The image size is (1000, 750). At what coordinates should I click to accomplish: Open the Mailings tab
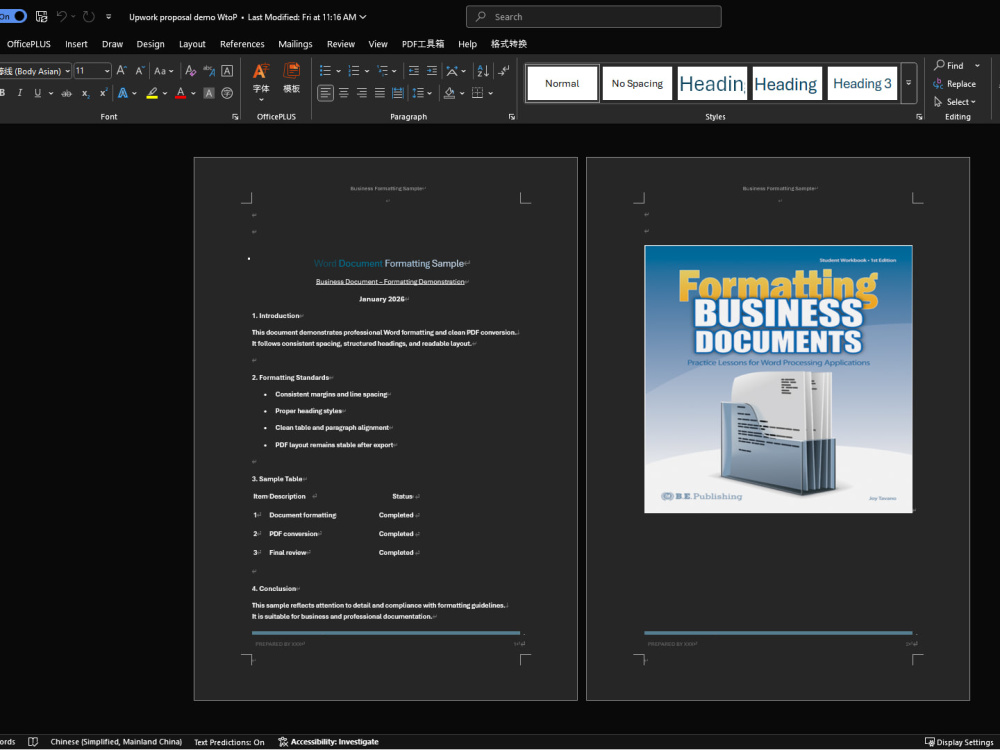[295, 44]
